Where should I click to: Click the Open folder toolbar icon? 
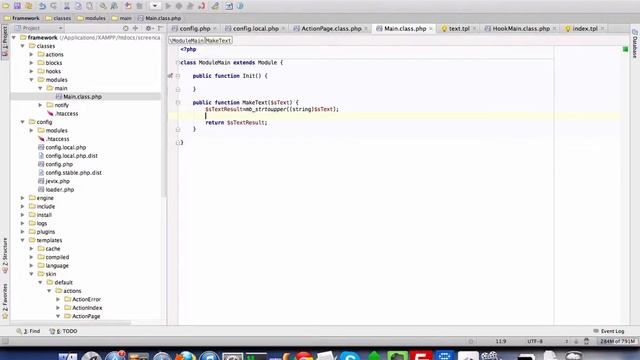click(6, 6)
